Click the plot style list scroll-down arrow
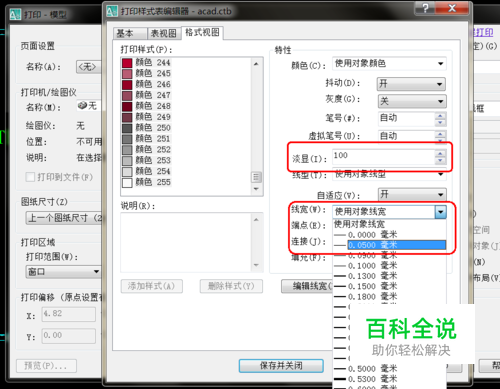This screenshot has height=389, width=500. tap(256, 189)
